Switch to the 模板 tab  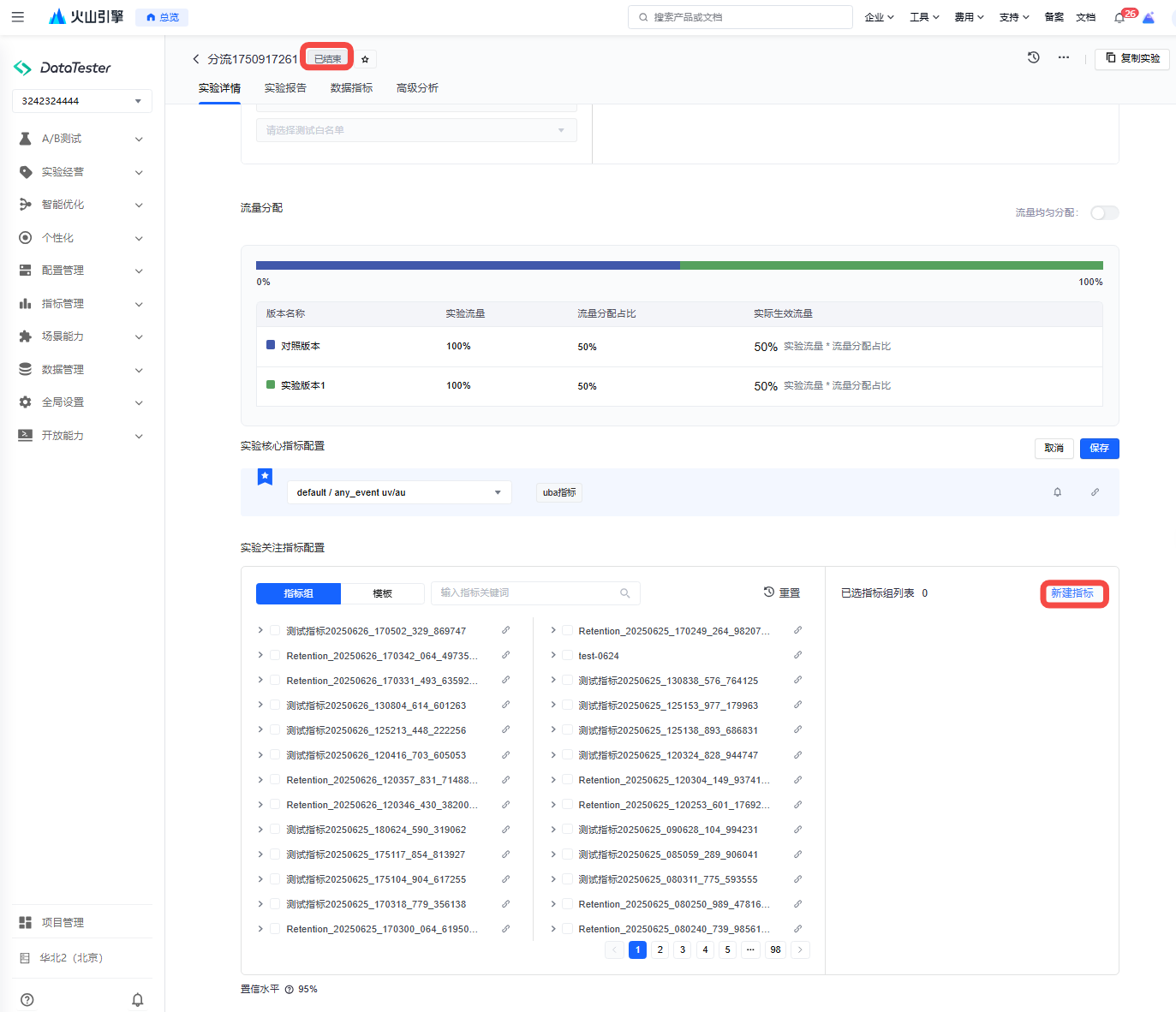pos(382,593)
